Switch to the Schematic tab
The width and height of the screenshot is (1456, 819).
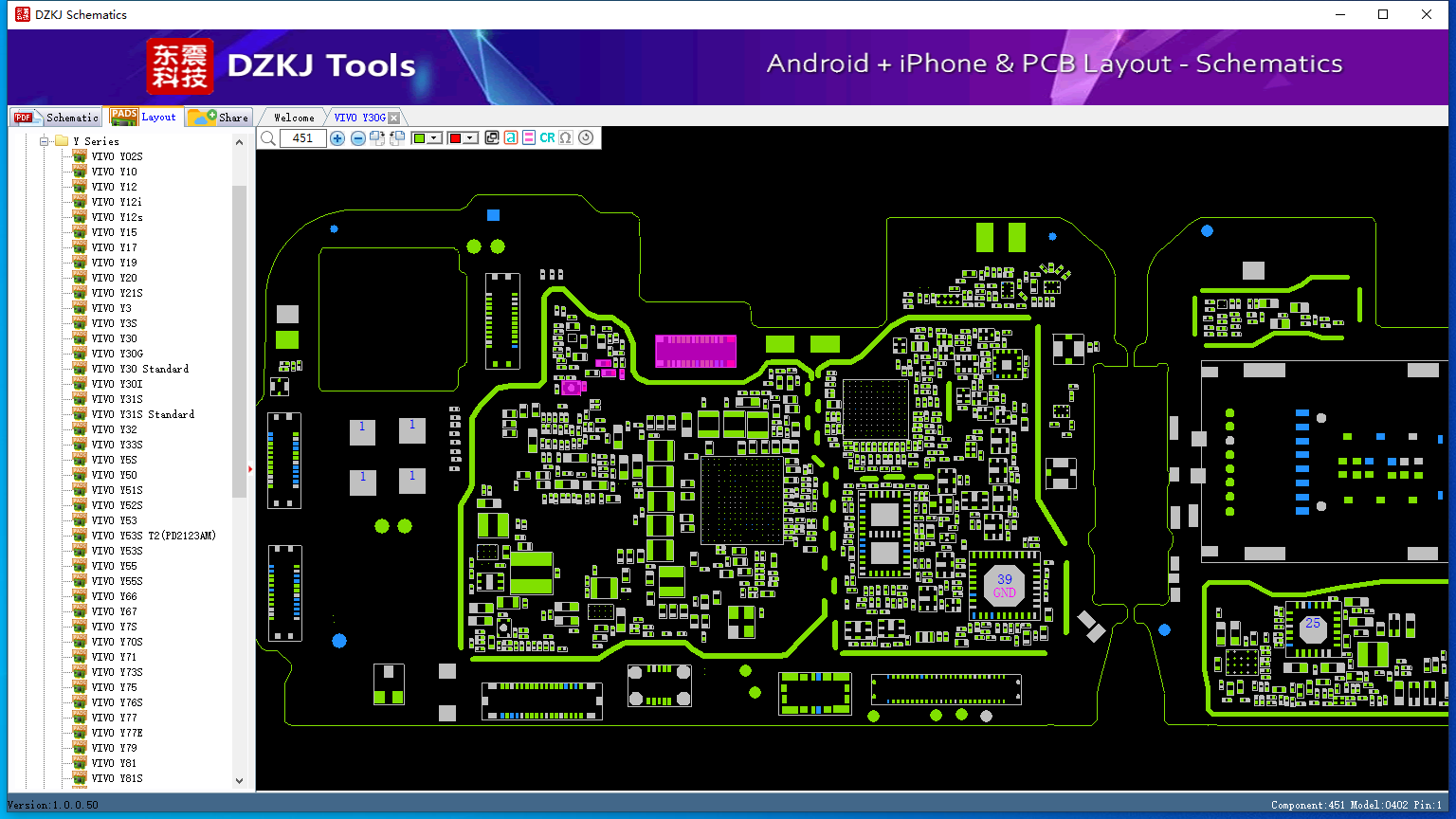[56, 117]
